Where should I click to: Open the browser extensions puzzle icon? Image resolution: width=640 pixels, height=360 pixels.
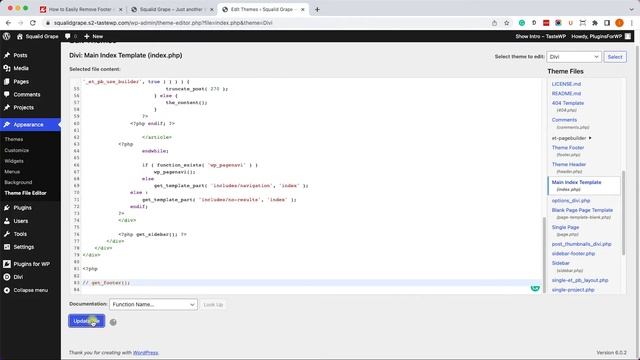(595, 23)
